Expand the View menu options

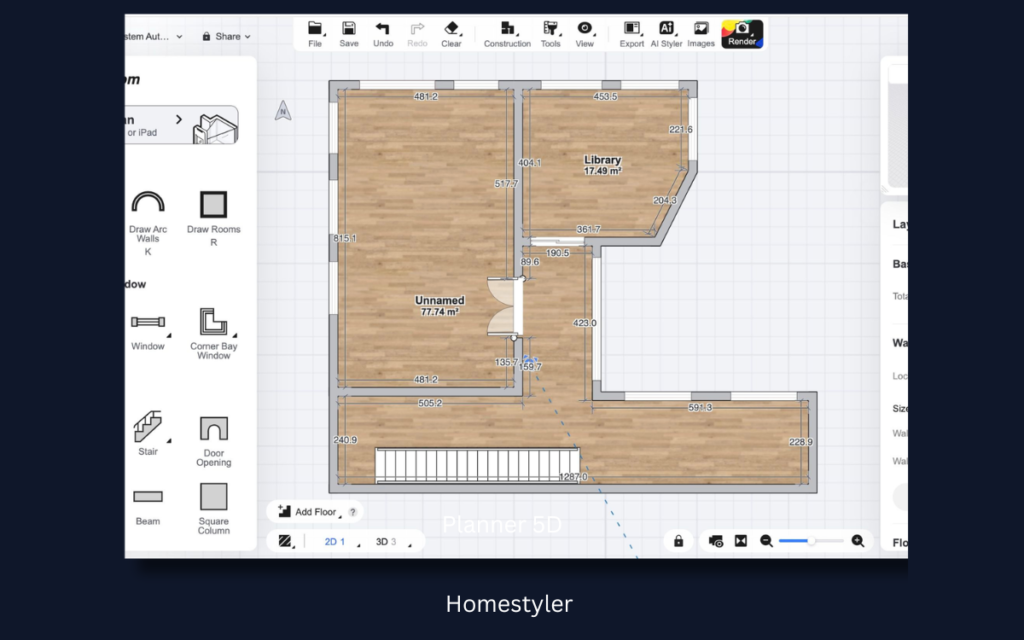pos(585,32)
